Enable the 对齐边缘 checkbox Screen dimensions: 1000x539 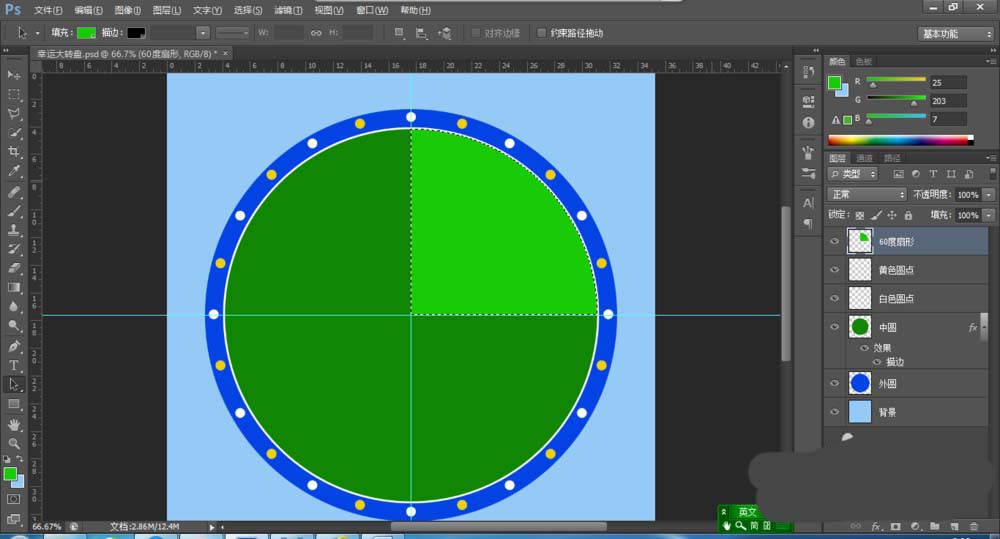point(476,33)
